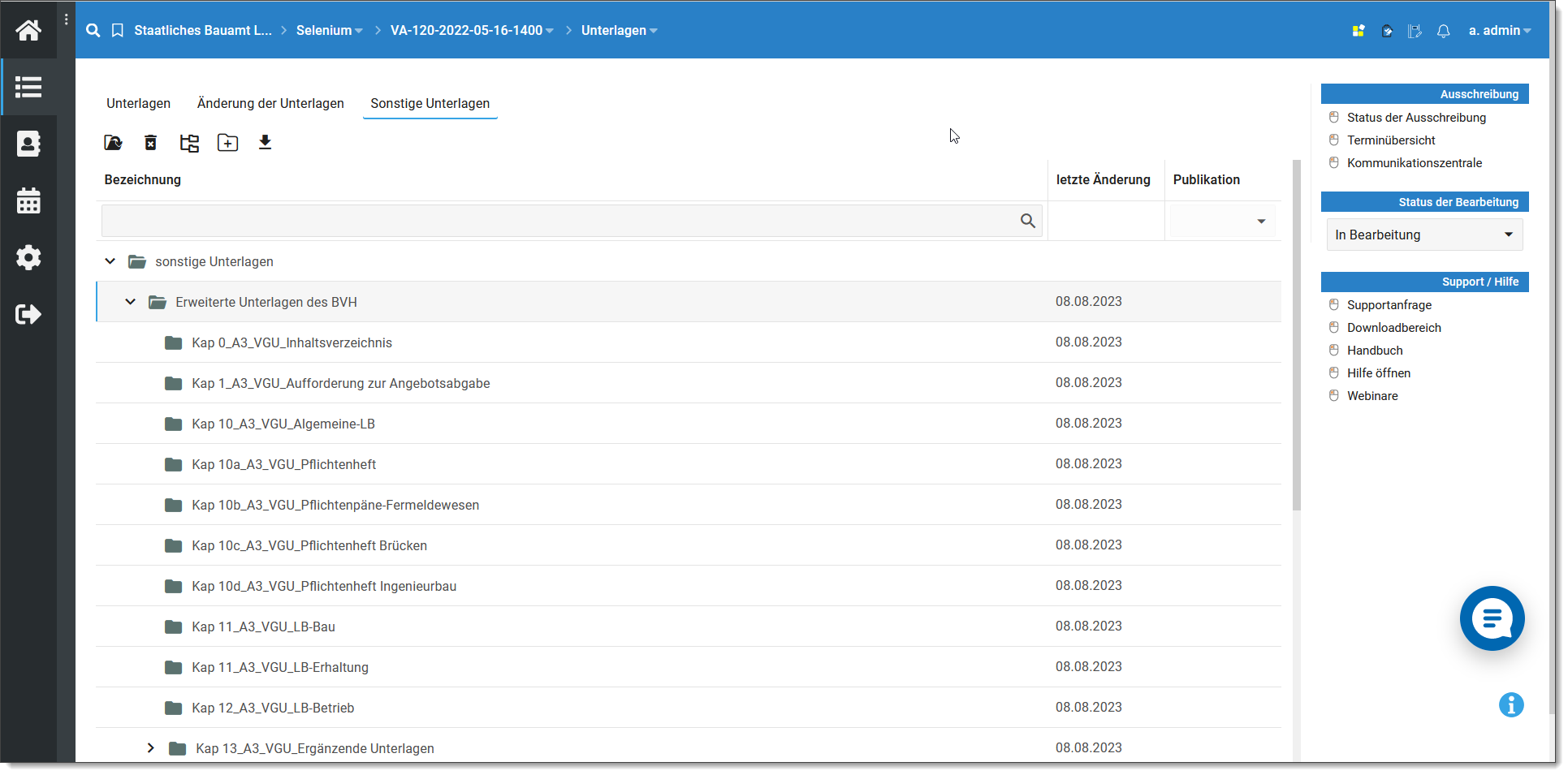The height and width of the screenshot is (775, 1568).
Task: Open the In Bearbeitung status dropdown
Action: 1424,235
